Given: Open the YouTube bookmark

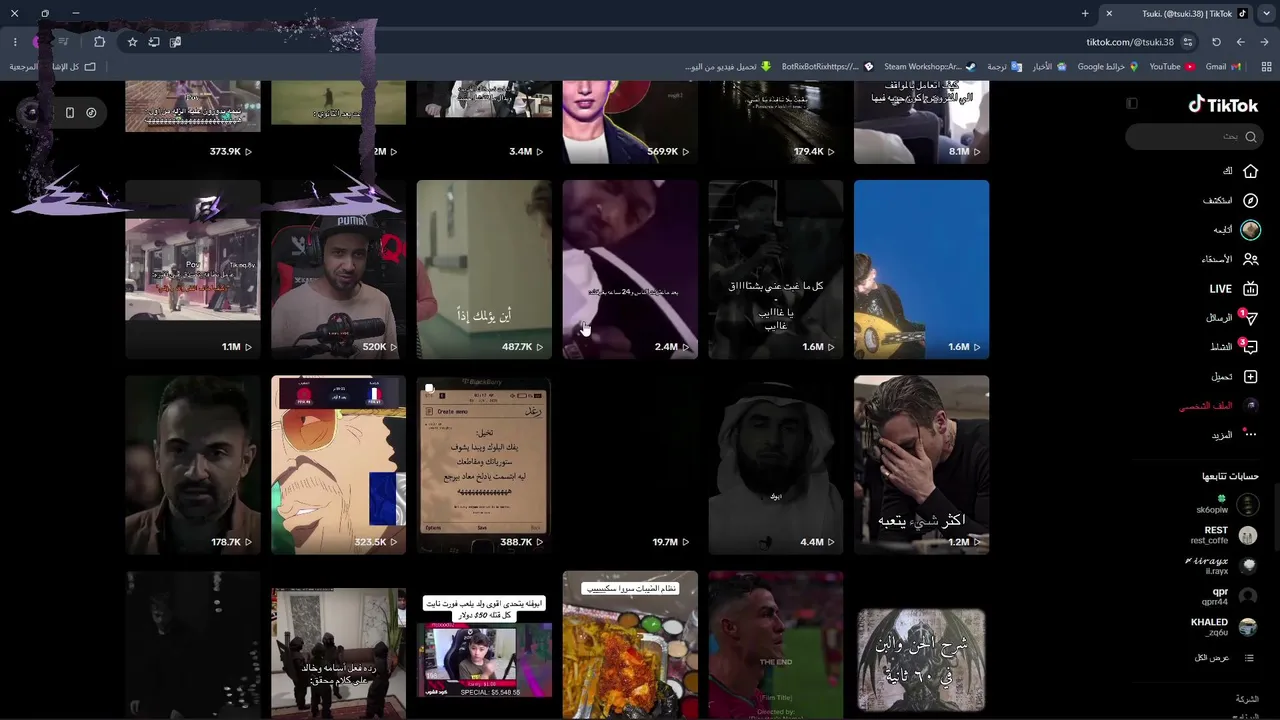Looking at the screenshot, I should [x=1172, y=67].
